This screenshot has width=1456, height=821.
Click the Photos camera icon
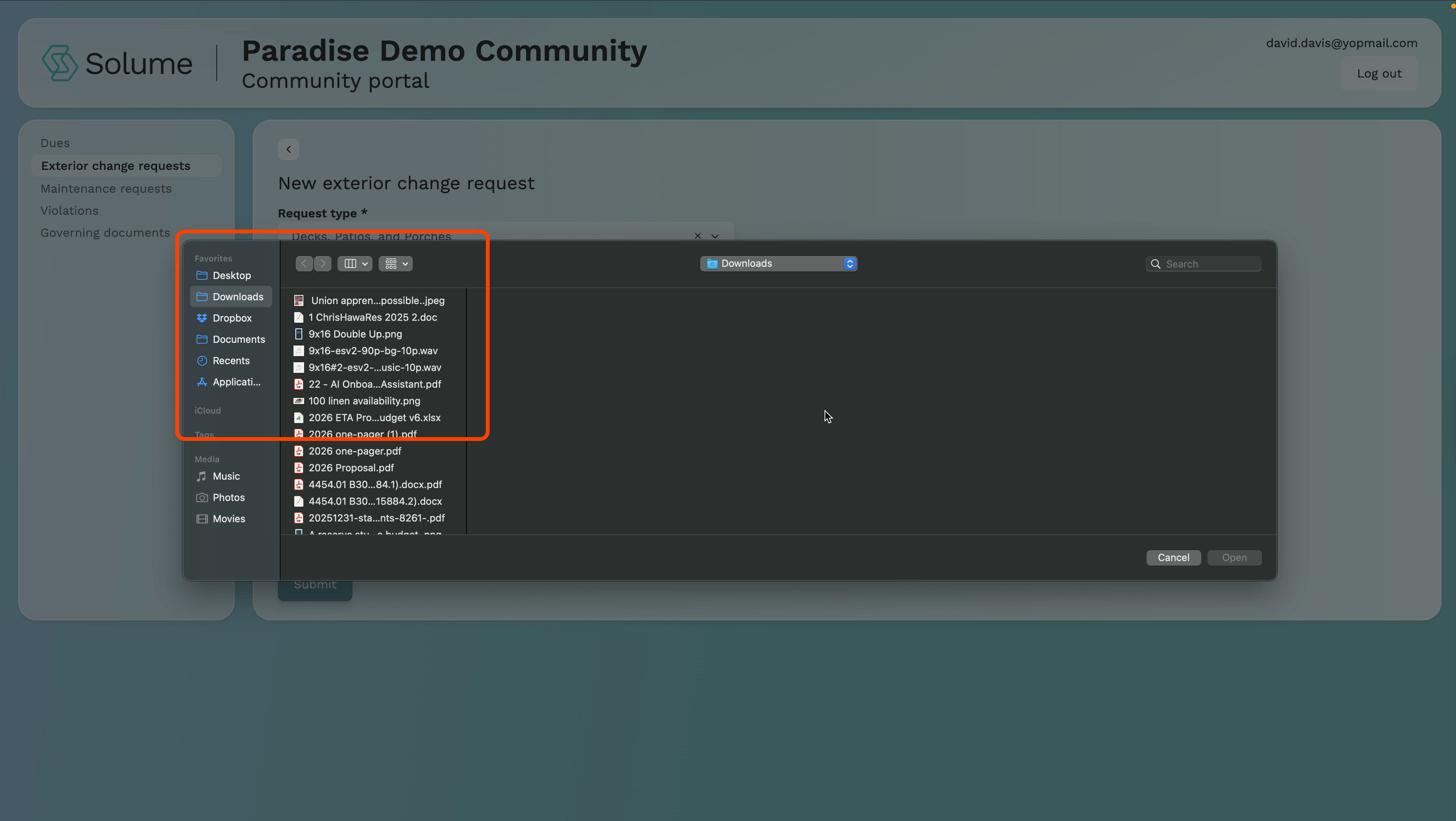(202, 497)
